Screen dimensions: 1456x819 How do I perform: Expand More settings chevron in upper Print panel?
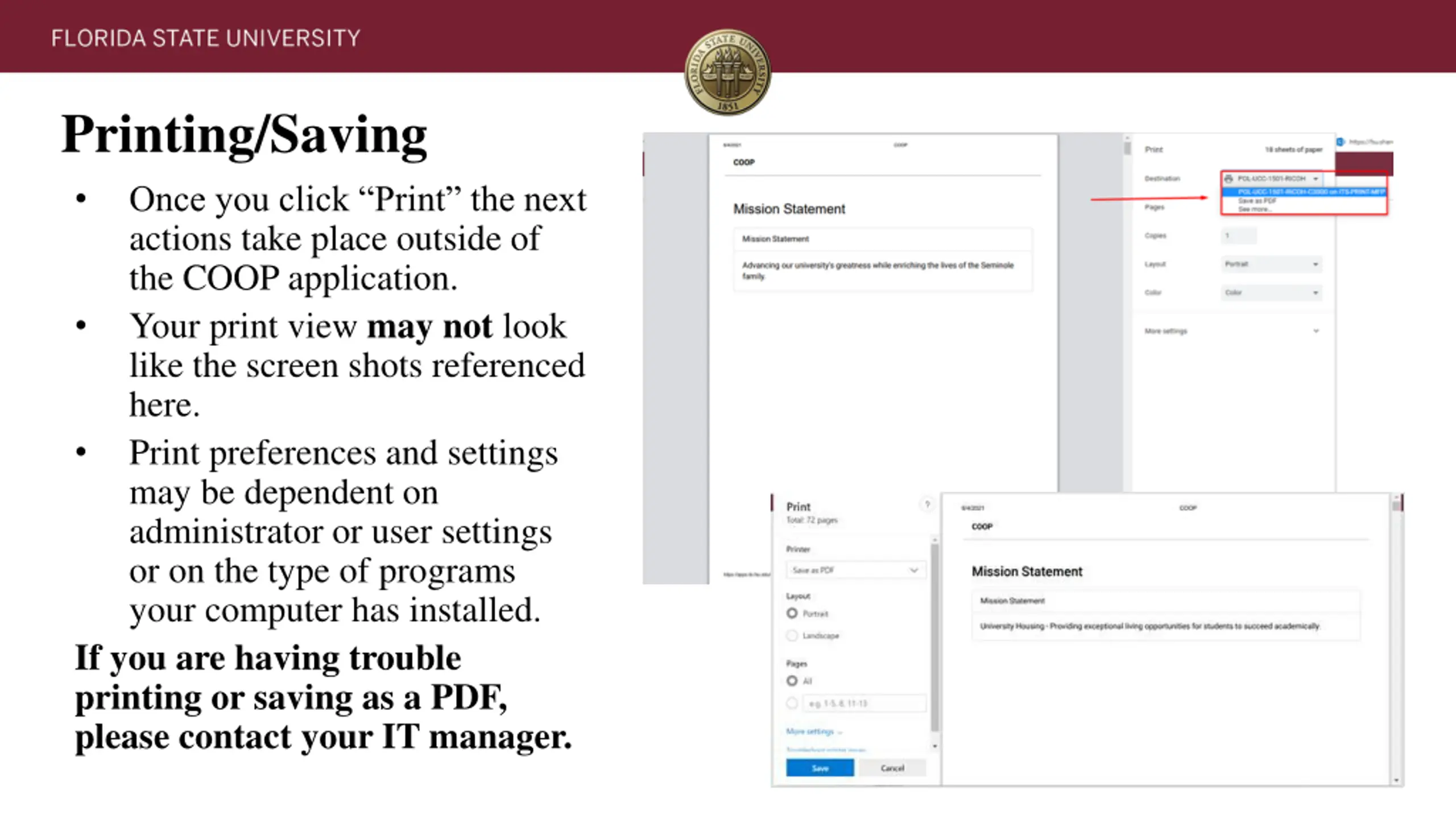(x=1316, y=331)
